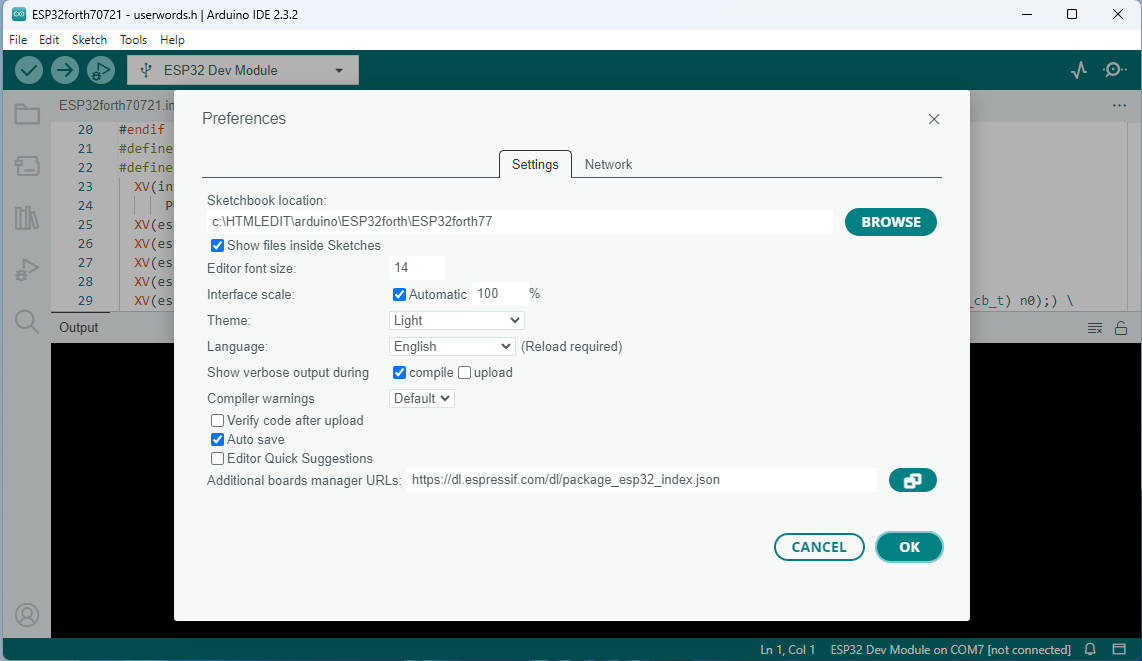Open Boards Manager sidebar icon
This screenshot has width=1142, height=661.
(x=27, y=166)
